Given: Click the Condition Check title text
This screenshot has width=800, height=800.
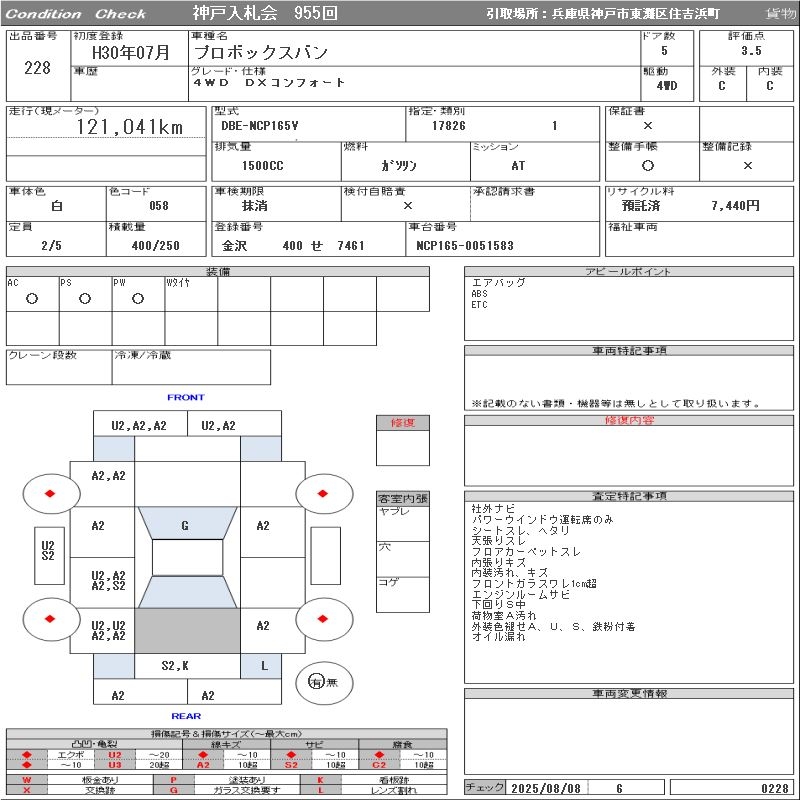Looking at the screenshot, I should tap(76, 14).
